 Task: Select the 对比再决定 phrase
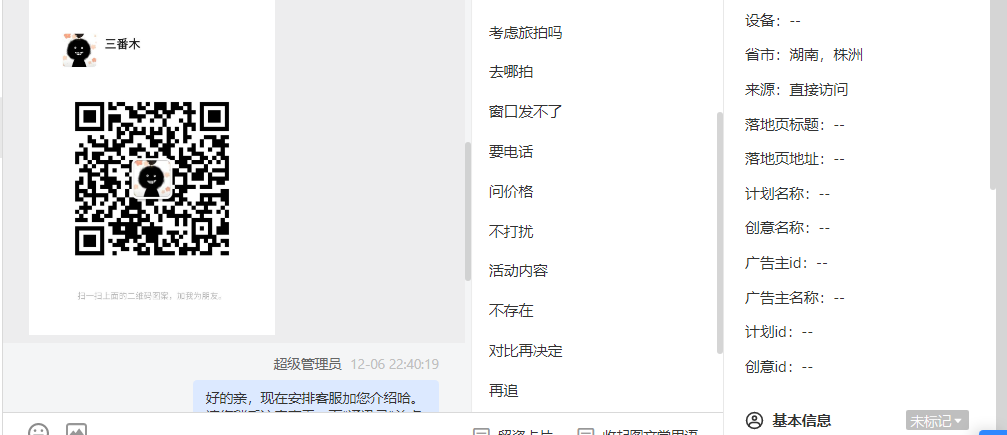tap(525, 351)
